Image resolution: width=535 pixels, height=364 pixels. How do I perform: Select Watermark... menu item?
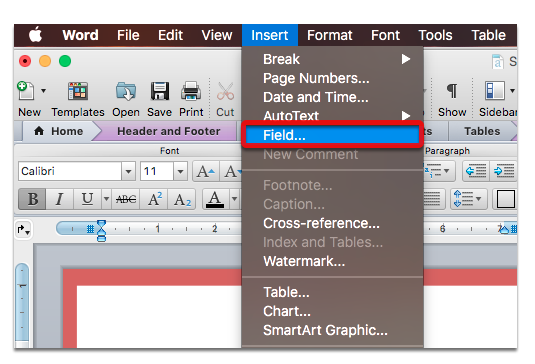tap(333, 261)
